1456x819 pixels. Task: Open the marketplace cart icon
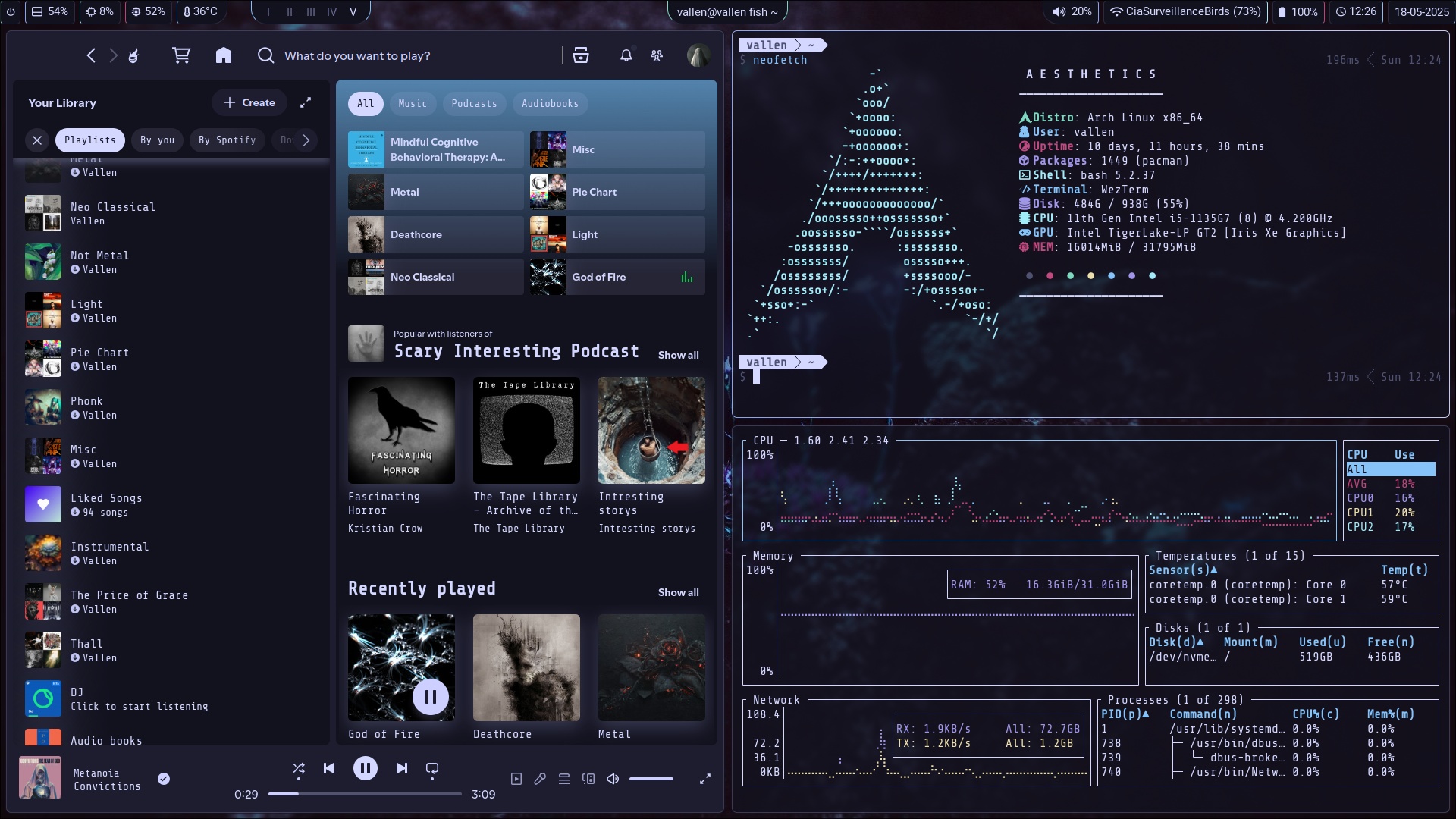pos(181,55)
